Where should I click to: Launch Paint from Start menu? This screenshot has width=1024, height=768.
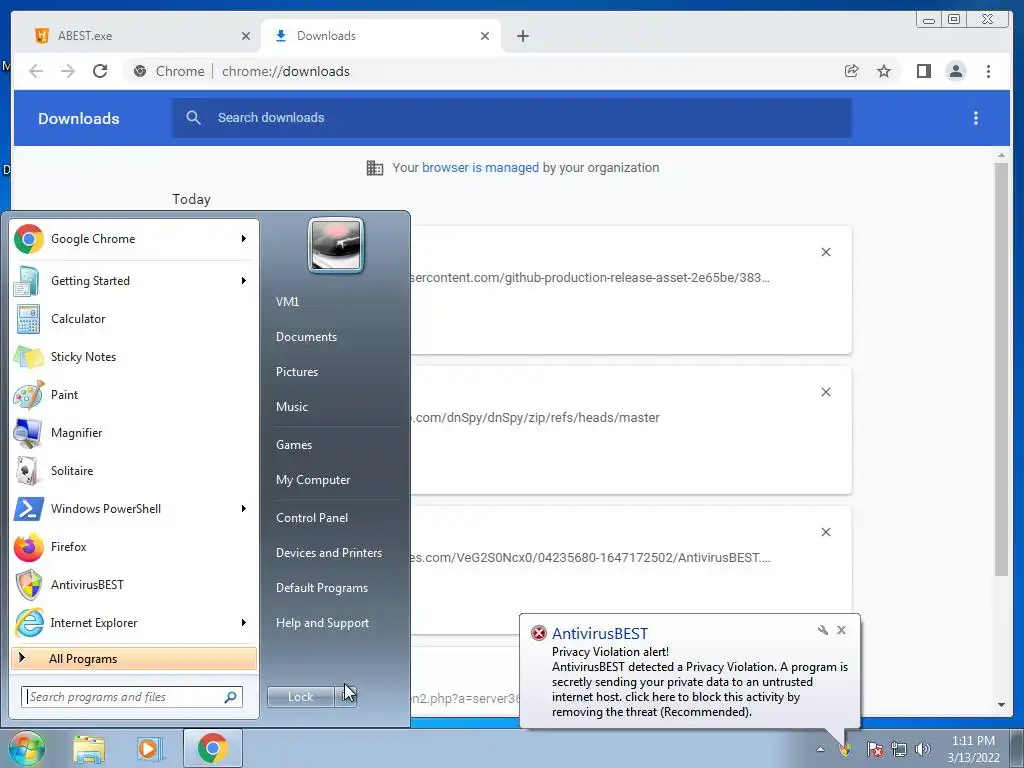(x=134, y=394)
